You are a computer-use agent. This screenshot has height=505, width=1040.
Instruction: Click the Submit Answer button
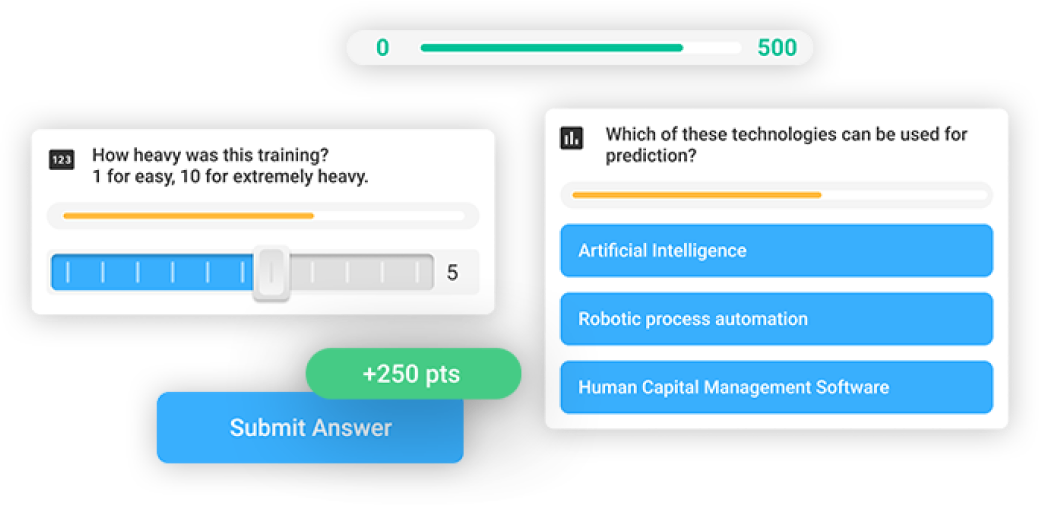tap(310, 427)
